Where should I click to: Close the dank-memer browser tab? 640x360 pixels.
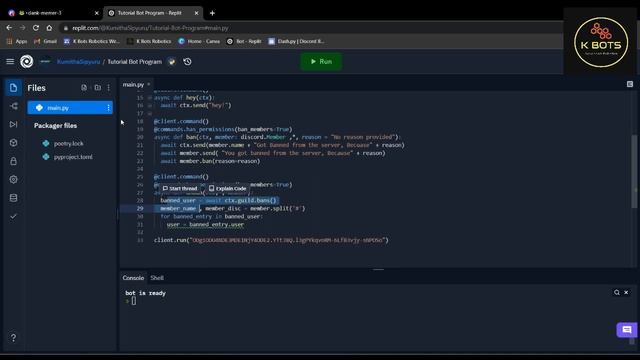pyautogui.click(x=97, y=13)
